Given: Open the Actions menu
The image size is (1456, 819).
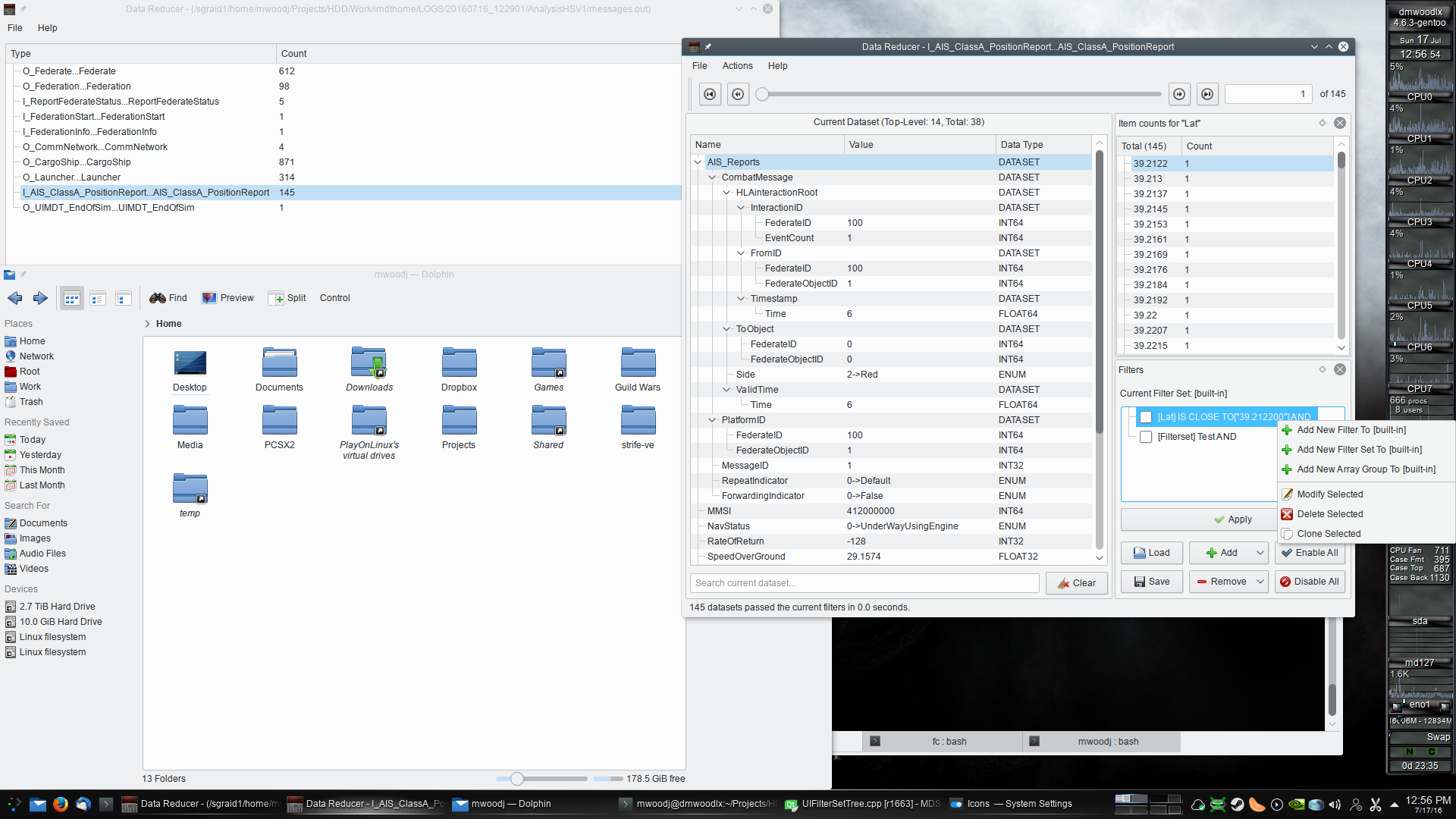Looking at the screenshot, I should coord(737,66).
